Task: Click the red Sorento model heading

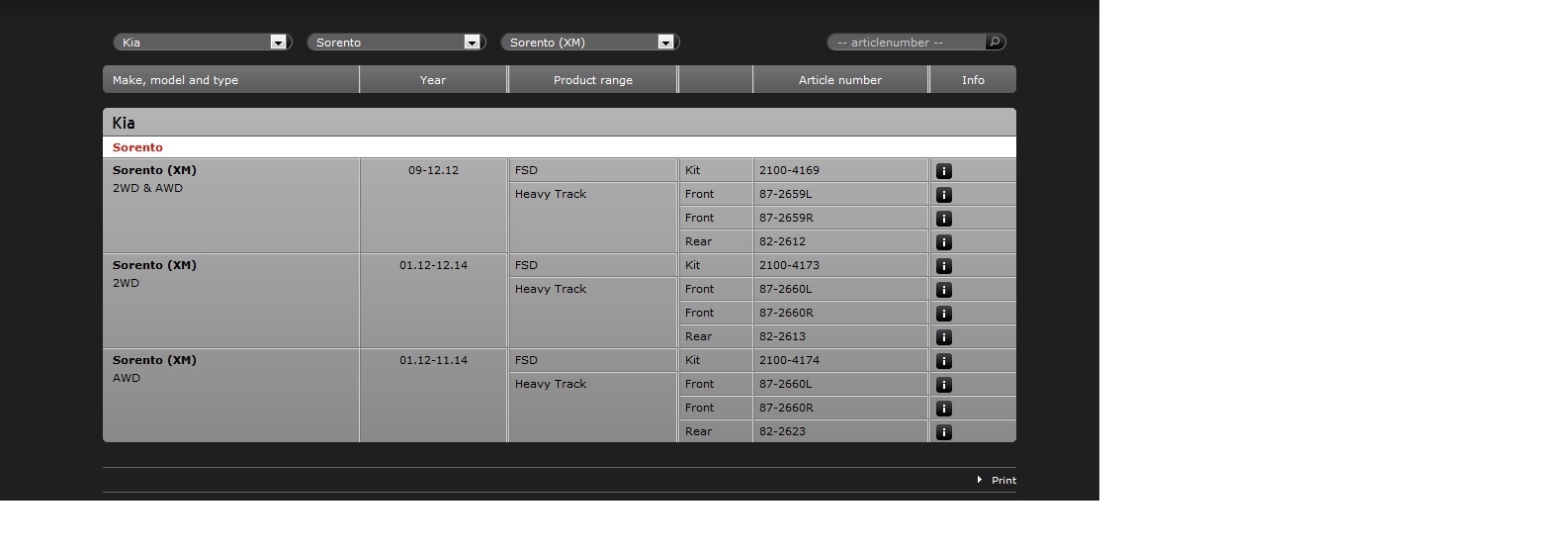Action: tap(137, 147)
